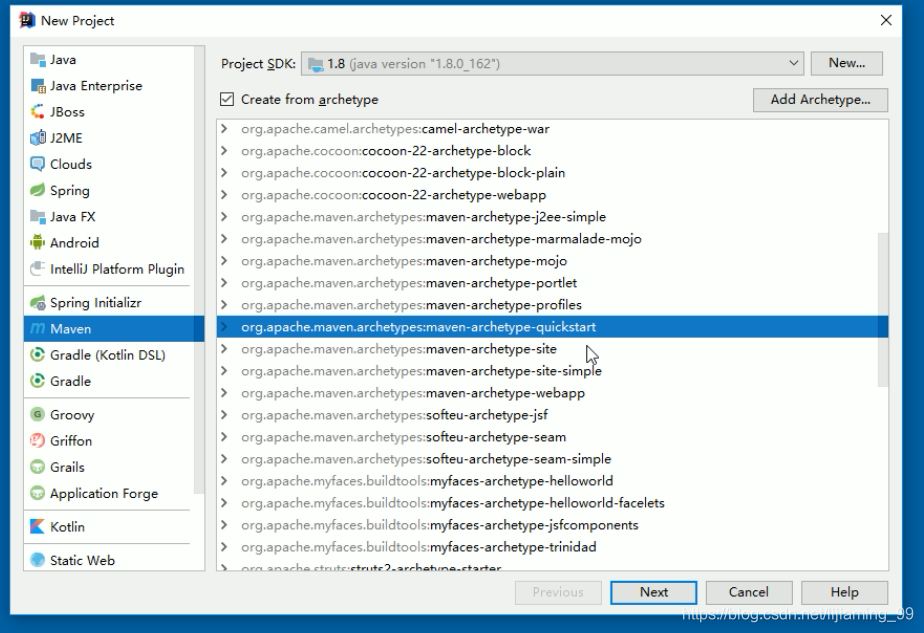Click the Kotlin icon
The image size is (924, 633).
(38, 526)
